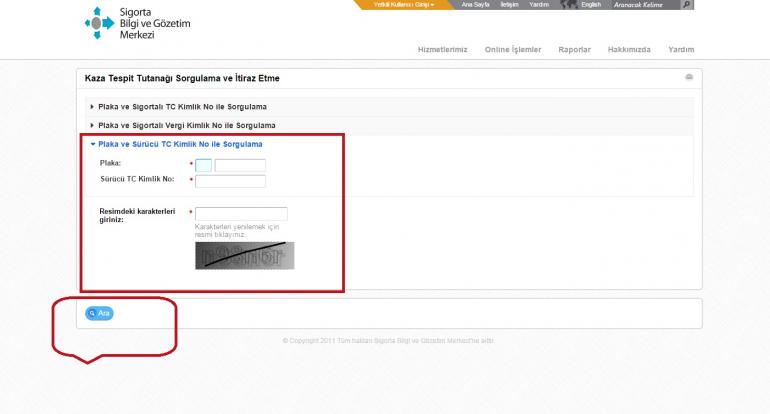This screenshot has height=414, width=770.
Task: Go to Ana Sayfa in top bar
Action: point(475,4)
